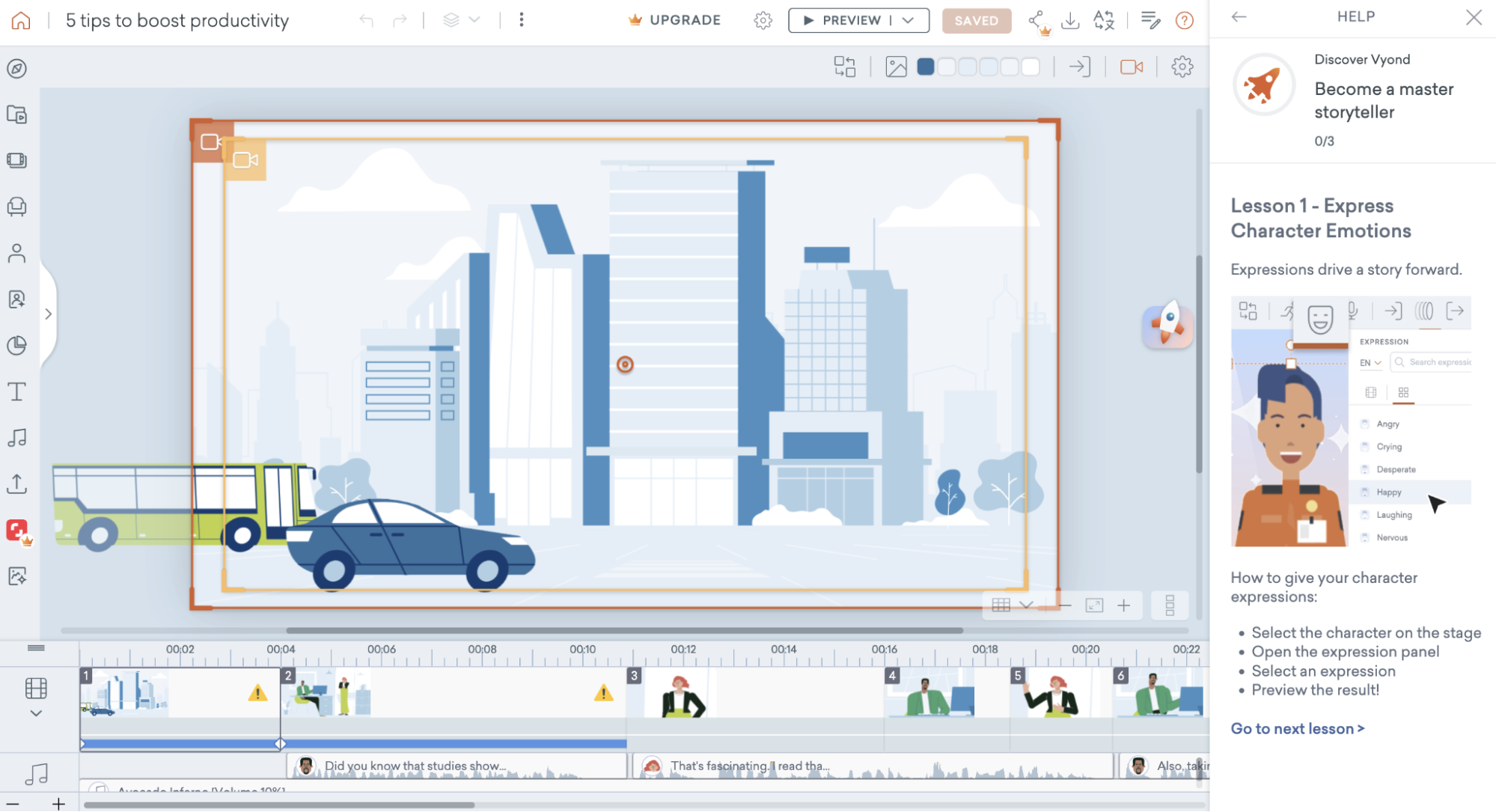Collapse the timeline track list chevron
Image resolution: width=1496 pixels, height=812 pixels.
pyautogui.click(x=36, y=713)
